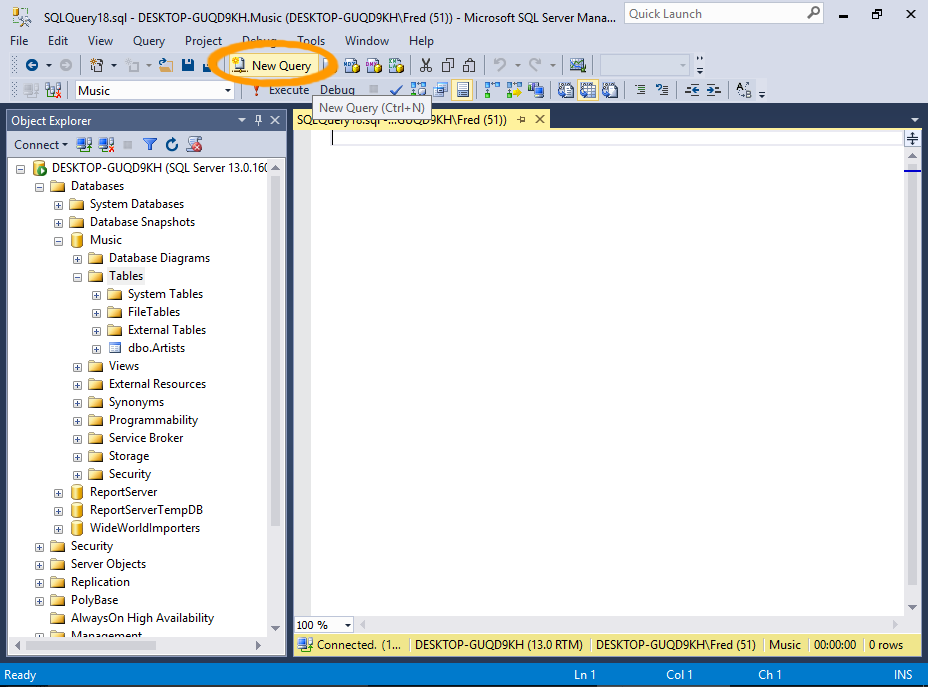Expand the dbo.Artists table node
Viewport: 928px width, 687px height.
[97, 348]
